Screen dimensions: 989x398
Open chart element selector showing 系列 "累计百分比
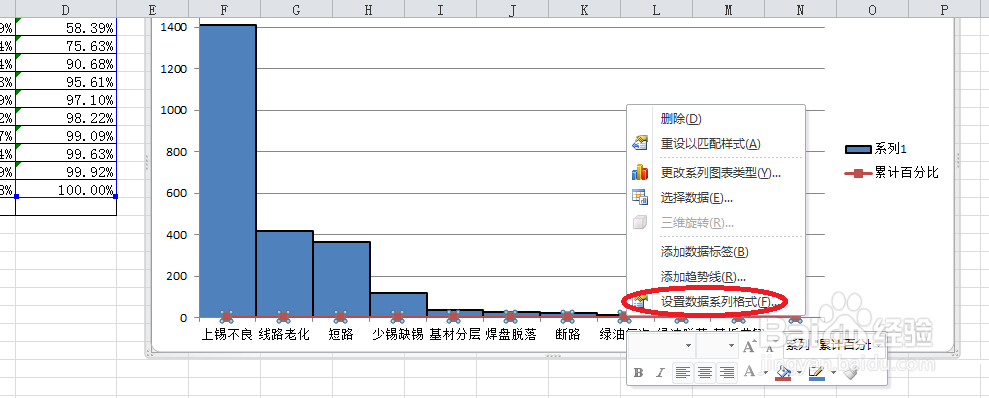(833, 346)
